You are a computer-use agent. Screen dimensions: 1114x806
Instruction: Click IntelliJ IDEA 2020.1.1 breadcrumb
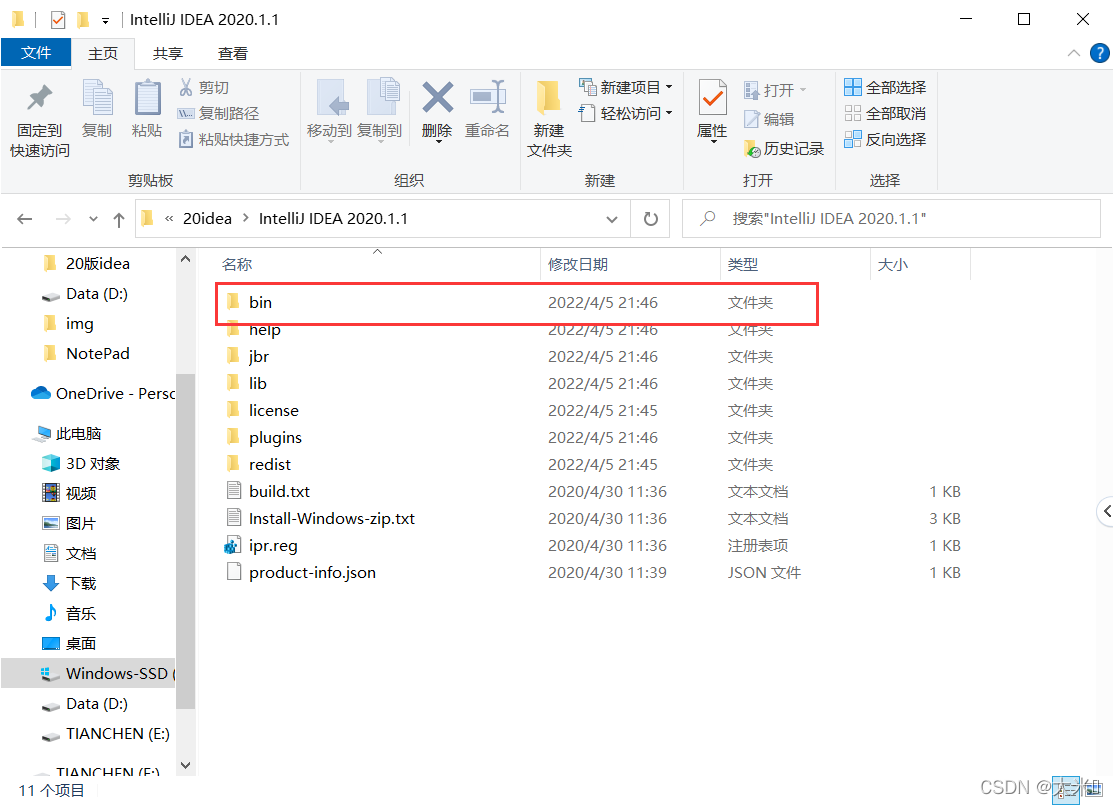point(333,219)
